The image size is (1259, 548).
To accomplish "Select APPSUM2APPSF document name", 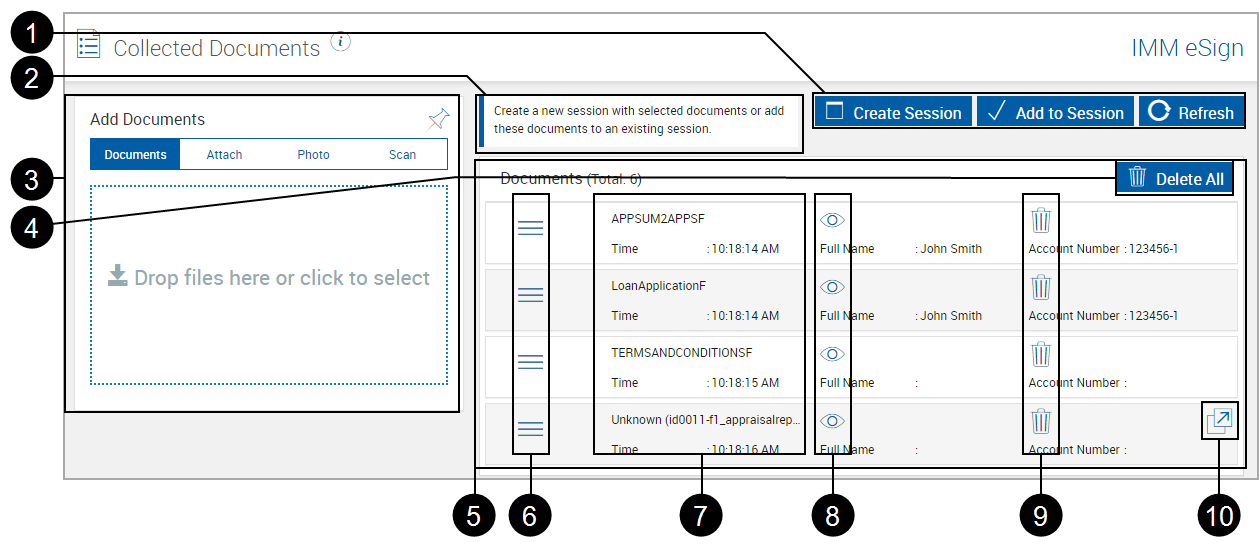I will [x=659, y=219].
